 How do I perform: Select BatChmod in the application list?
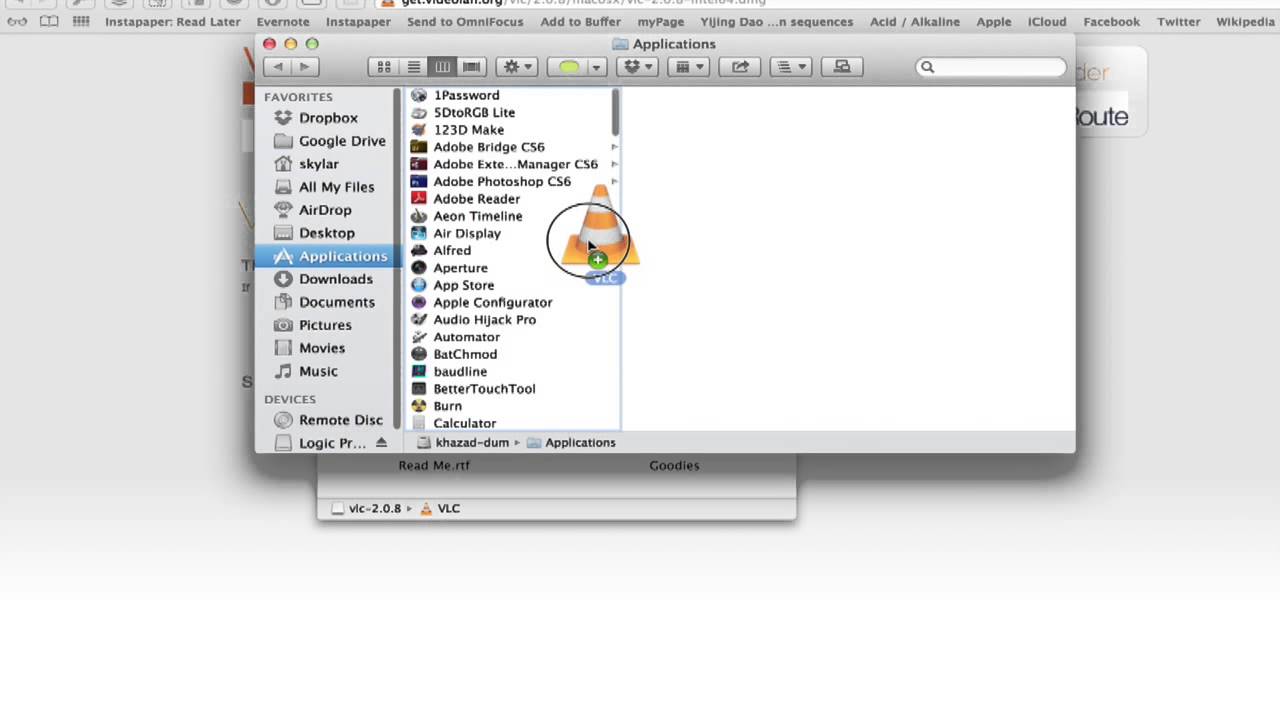(465, 354)
